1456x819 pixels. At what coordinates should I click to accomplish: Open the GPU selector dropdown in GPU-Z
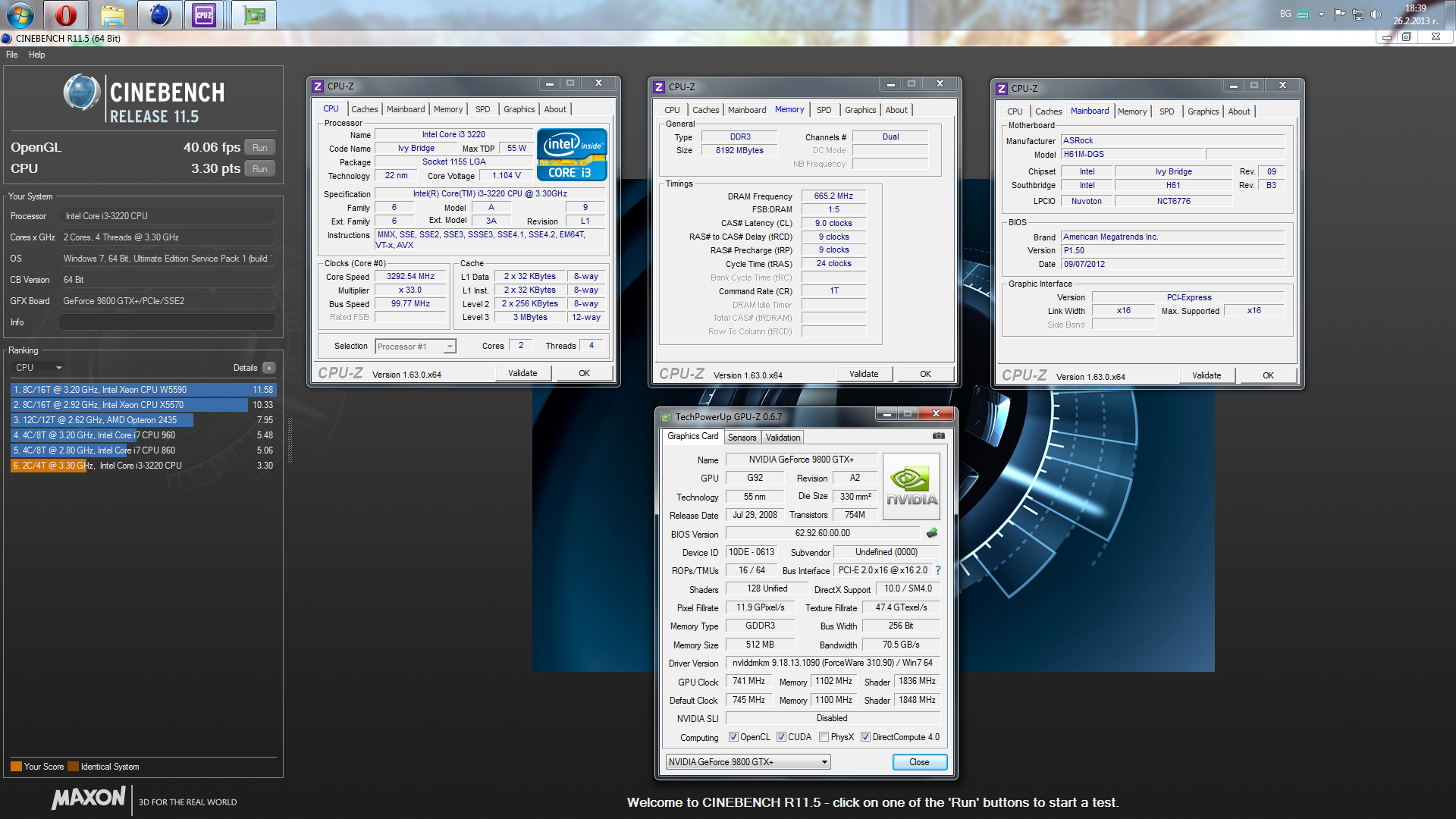(x=748, y=762)
